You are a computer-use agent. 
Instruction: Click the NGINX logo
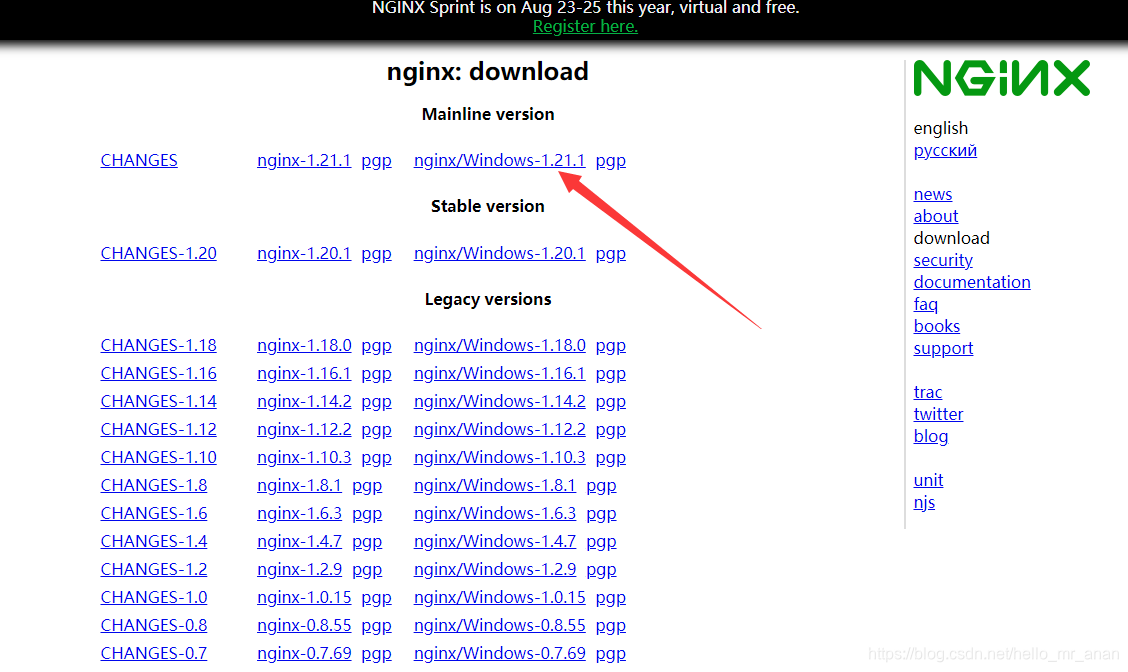pyautogui.click(x=1001, y=78)
